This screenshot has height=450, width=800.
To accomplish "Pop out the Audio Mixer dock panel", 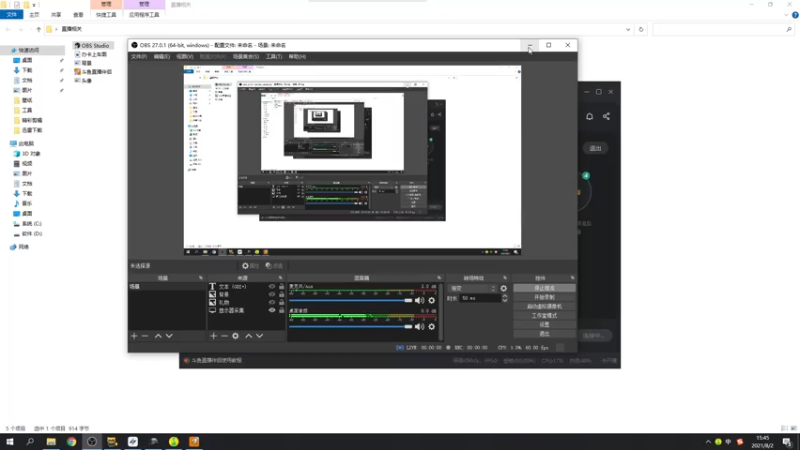I will (439, 278).
